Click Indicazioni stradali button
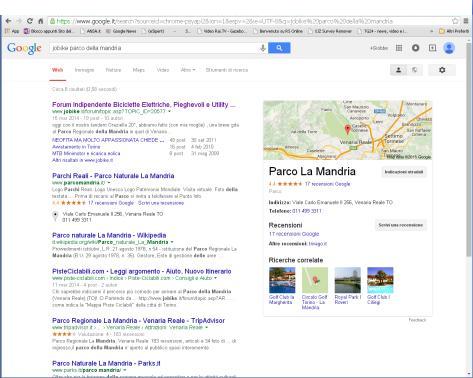This screenshot has height=378, width=473. pyautogui.click(x=404, y=172)
